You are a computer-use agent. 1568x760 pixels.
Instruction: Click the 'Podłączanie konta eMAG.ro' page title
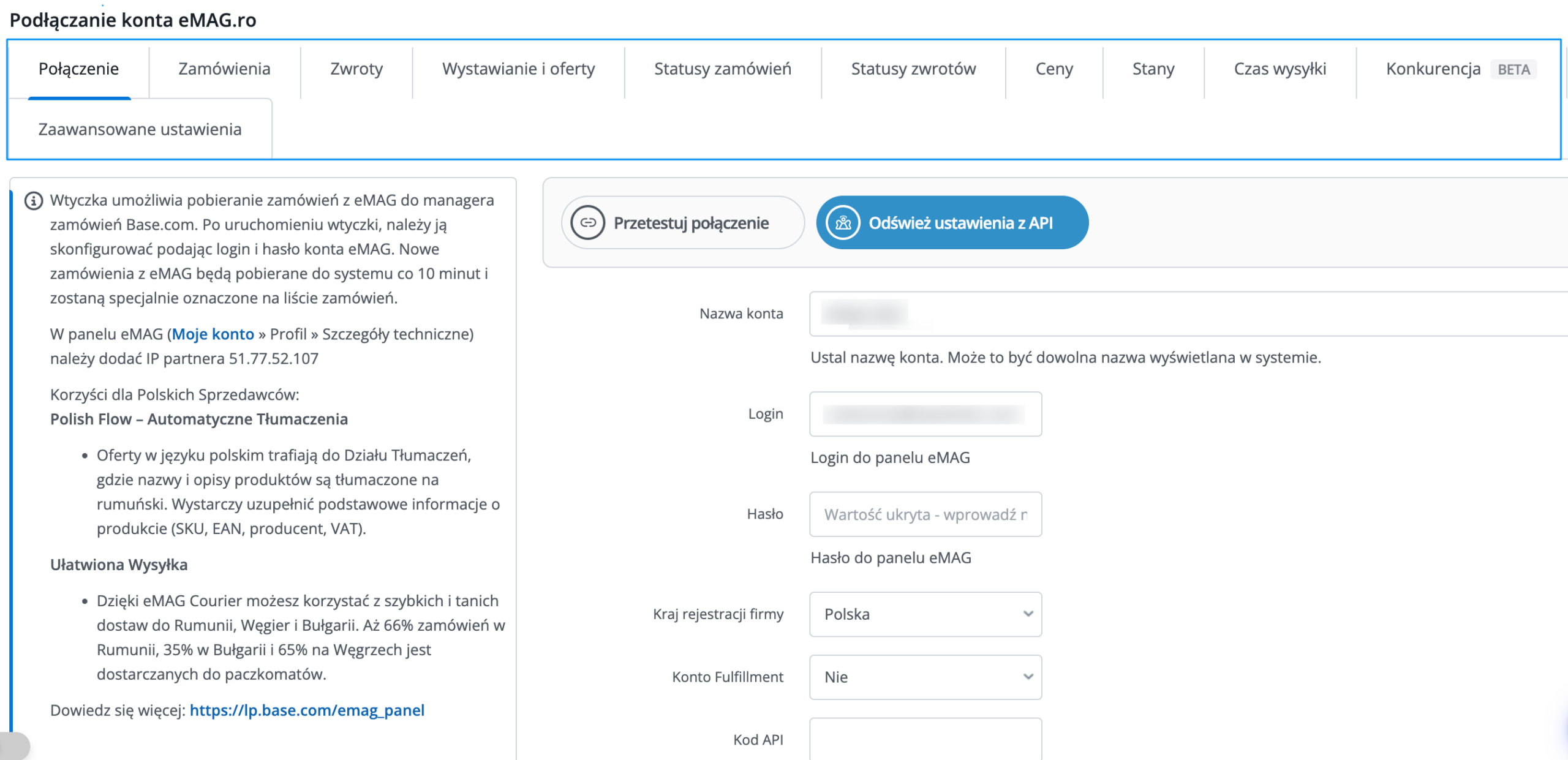point(133,20)
